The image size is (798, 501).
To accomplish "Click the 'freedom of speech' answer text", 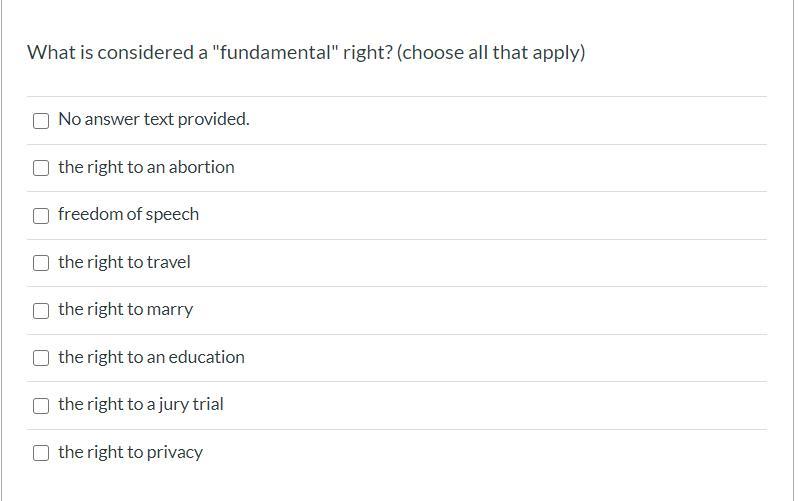I will click(x=128, y=214).
